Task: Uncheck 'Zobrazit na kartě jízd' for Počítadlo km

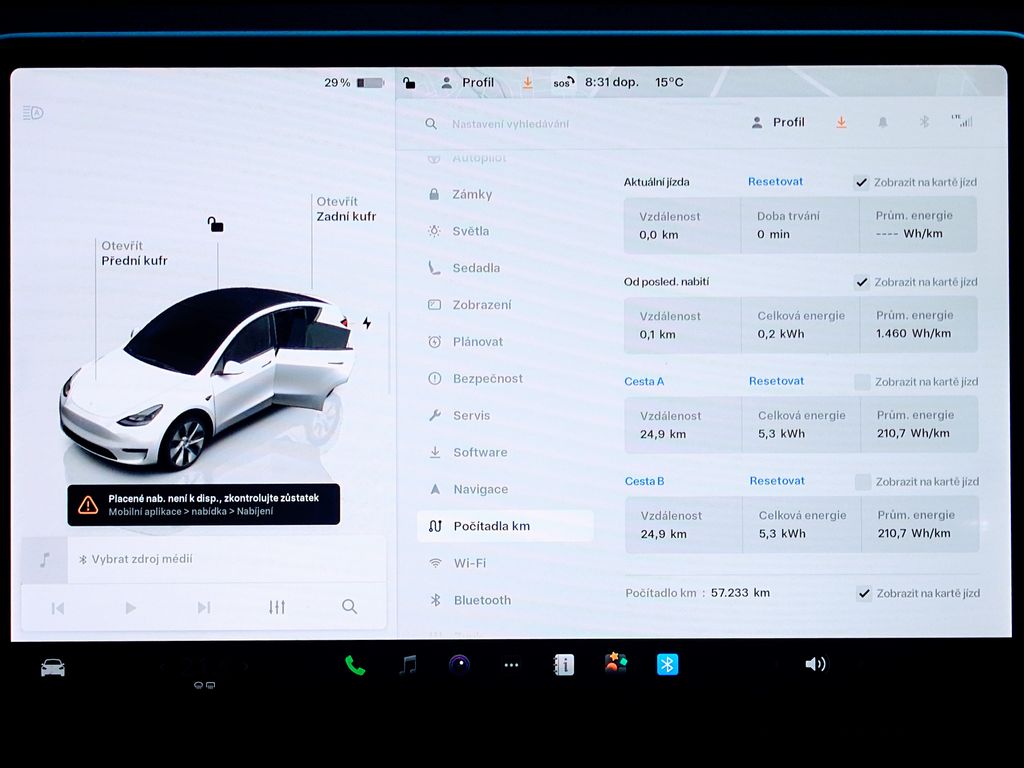Action: pyautogui.click(x=864, y=594)
